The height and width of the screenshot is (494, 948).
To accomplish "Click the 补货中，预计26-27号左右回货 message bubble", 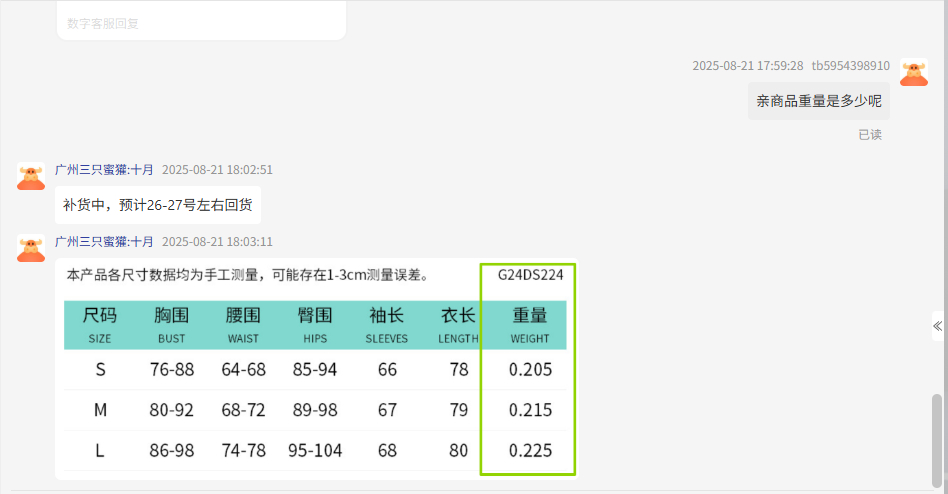I will point(157,206).
